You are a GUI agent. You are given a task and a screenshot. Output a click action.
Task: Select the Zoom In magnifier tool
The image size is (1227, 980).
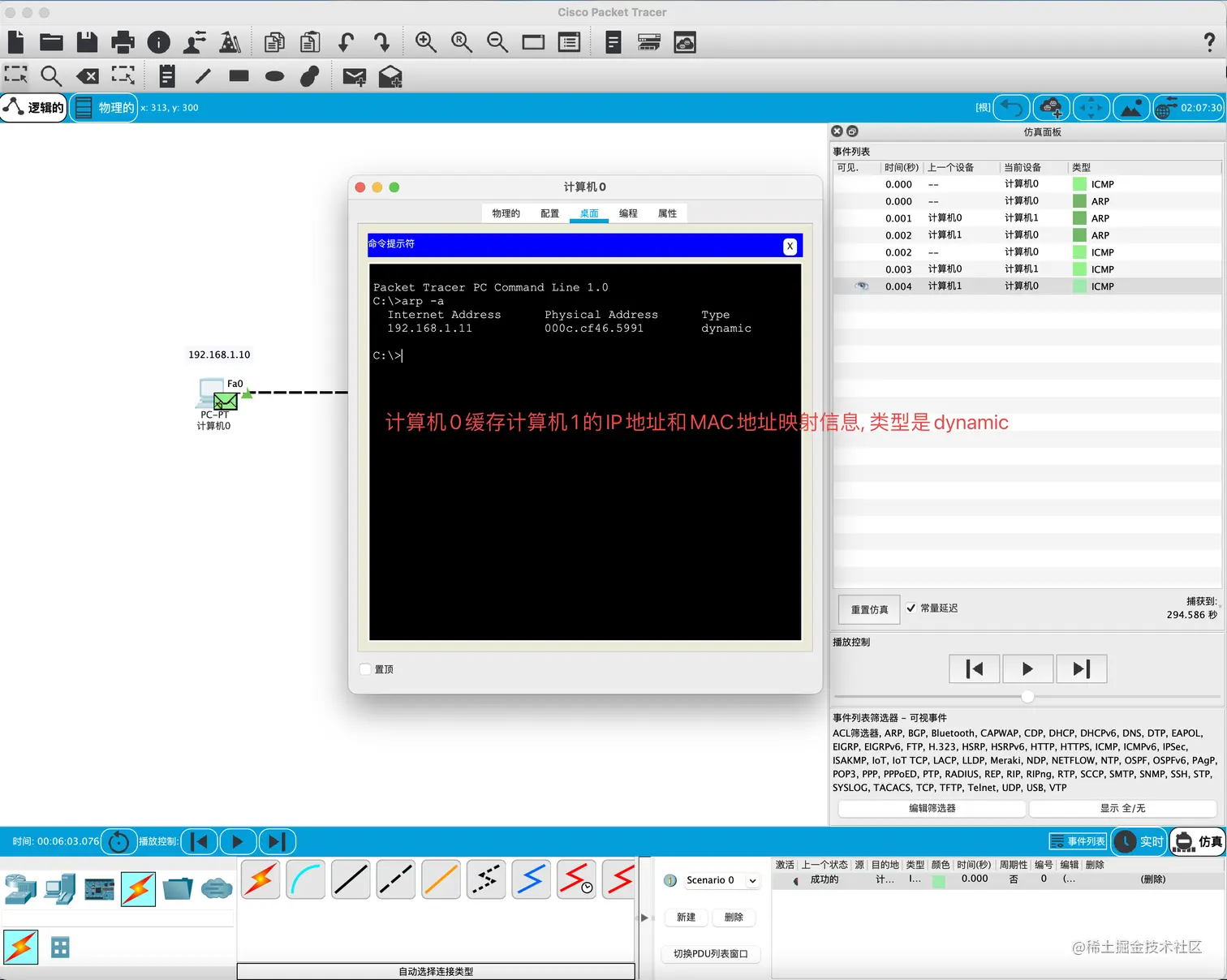pyautogui.click(x=425, y=42)
